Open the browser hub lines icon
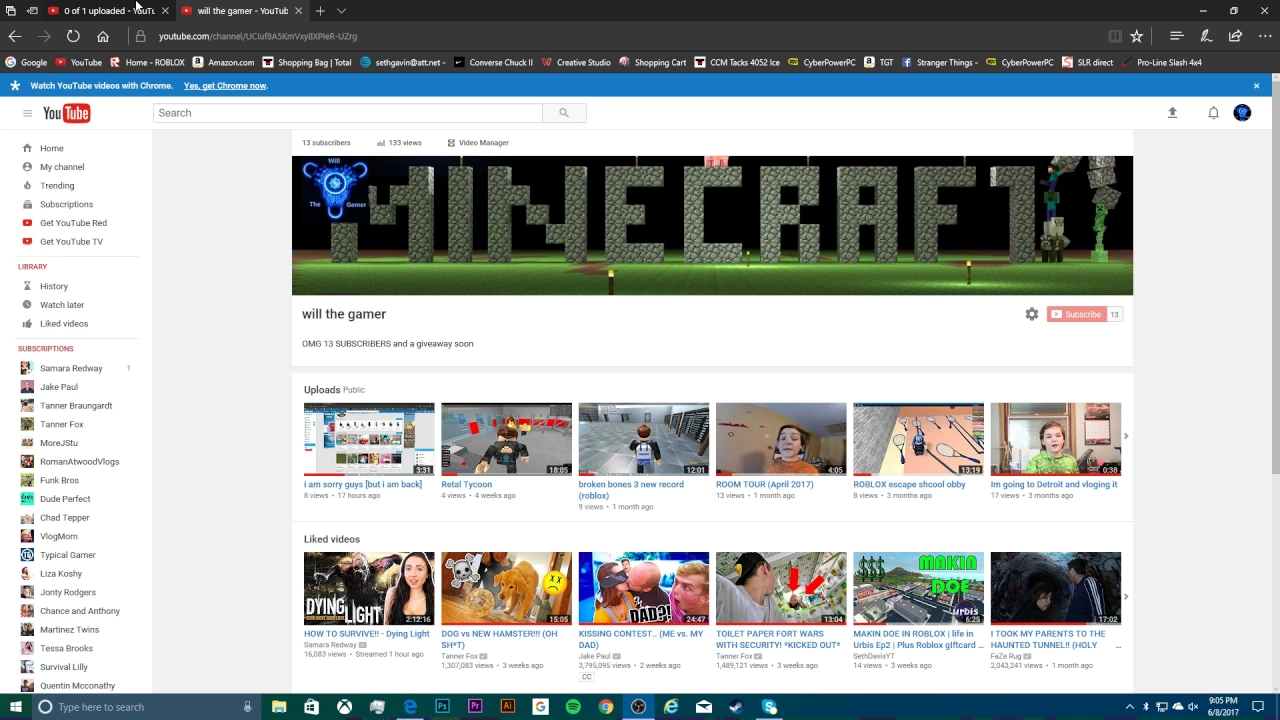This screenshot has width=1280, height=720. point(1177,36)
